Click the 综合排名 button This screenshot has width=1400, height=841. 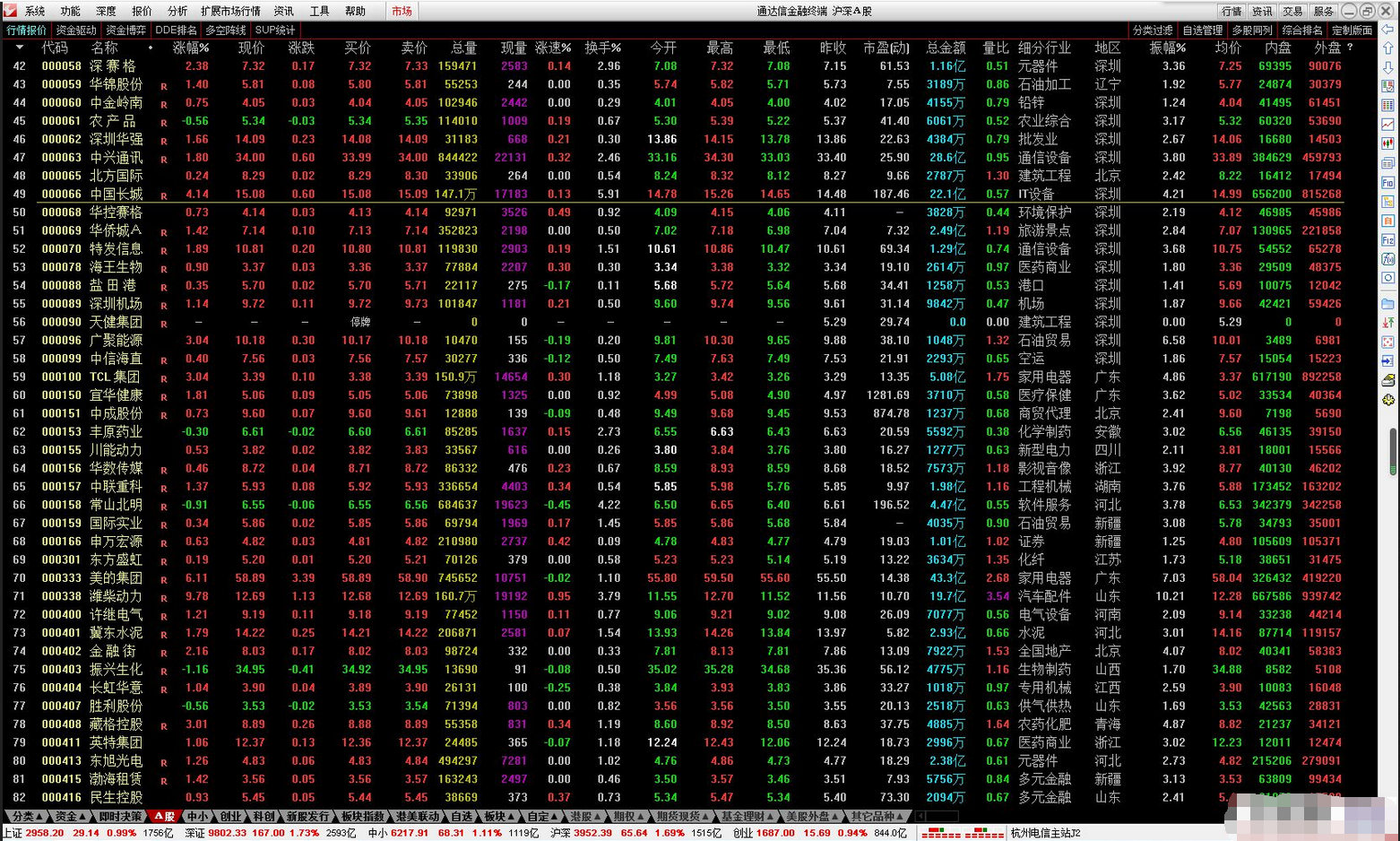tap(1302, 30)
